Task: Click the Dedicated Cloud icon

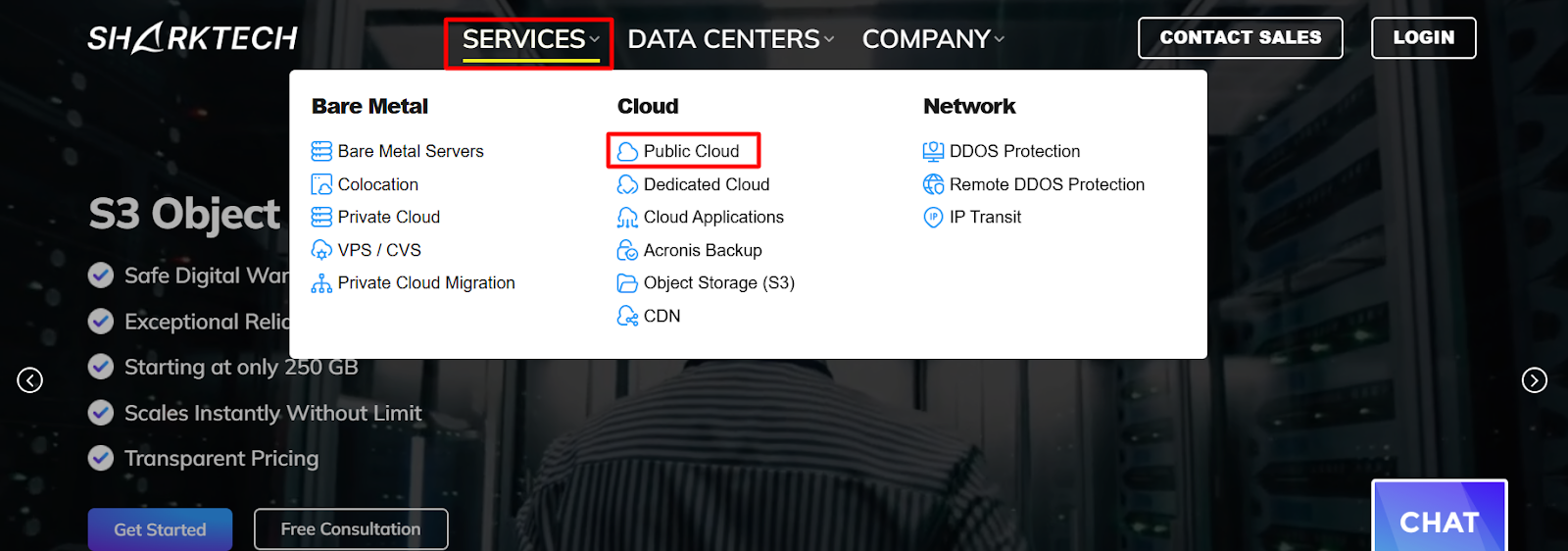Action: pos(627,184)
